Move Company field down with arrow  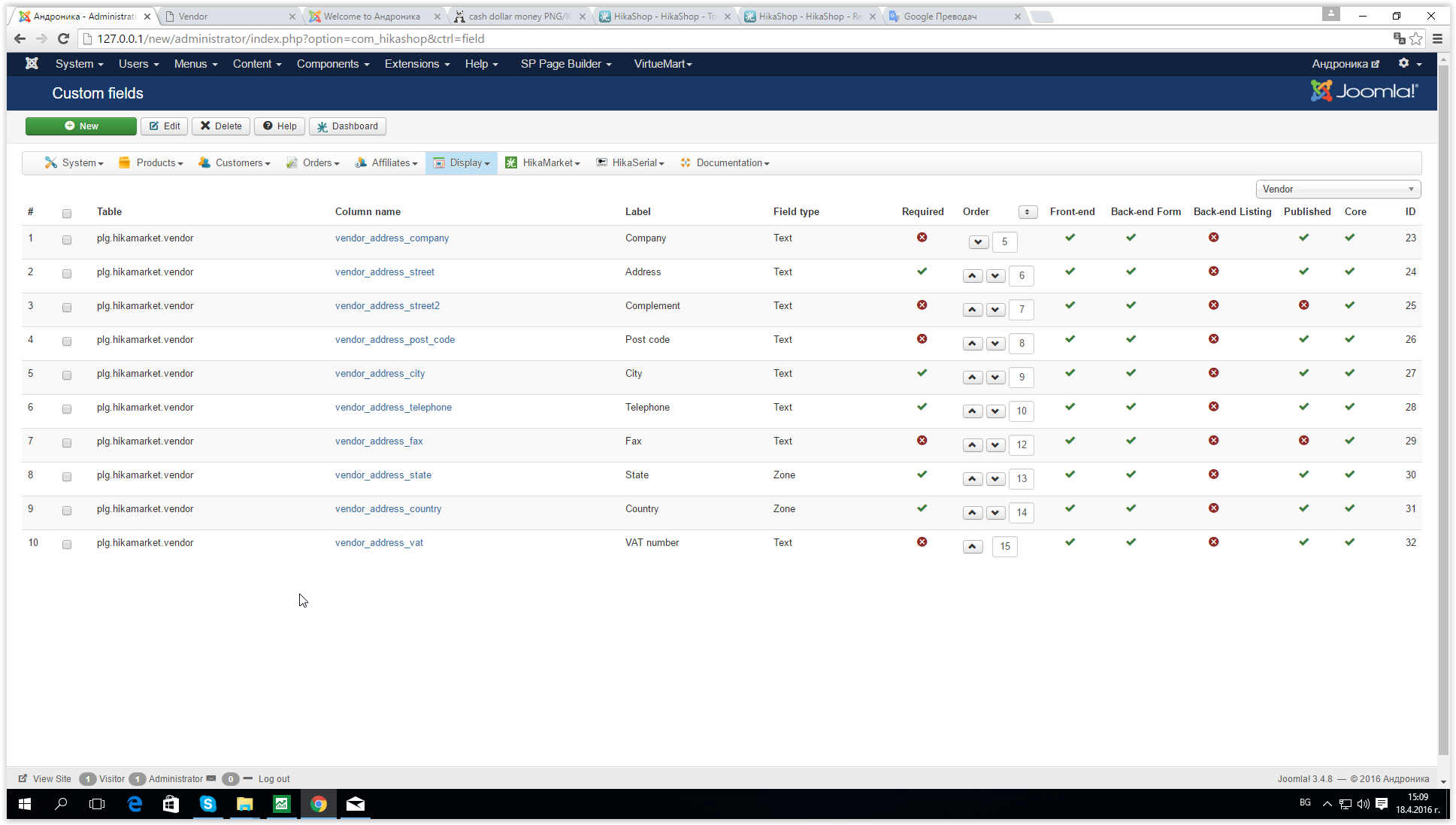pyautogui.click(x=978, y=242)
